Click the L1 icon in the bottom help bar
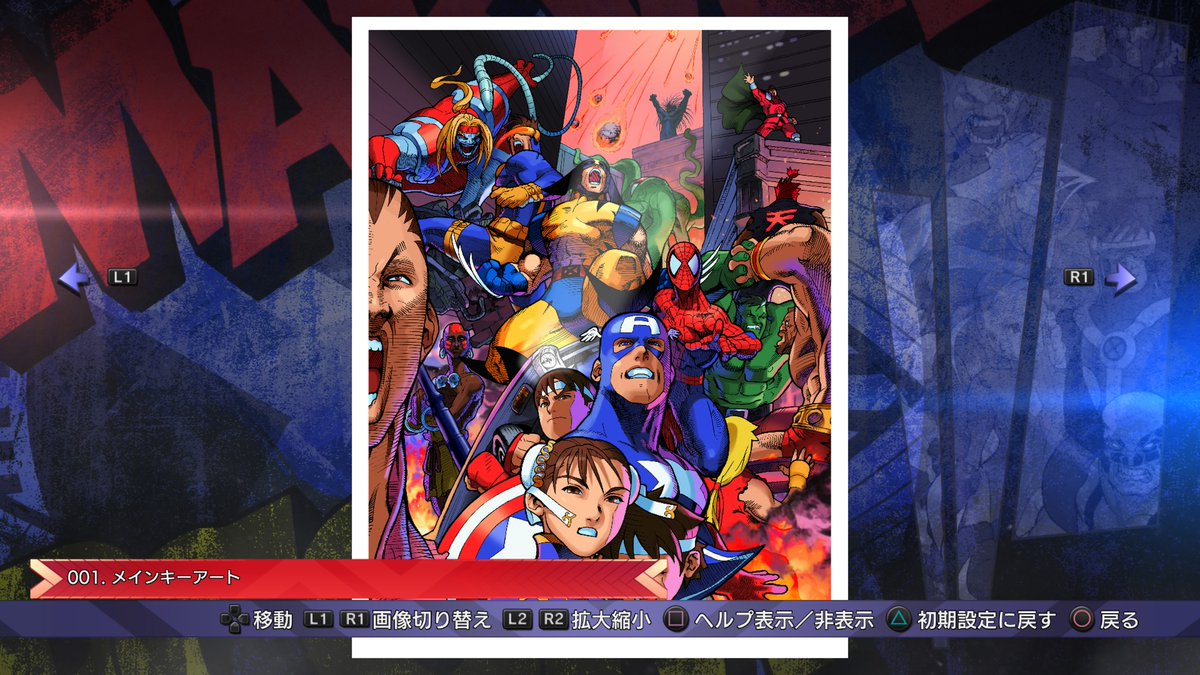This screenshot has width=1200, height=675. [x=318, y=620]
